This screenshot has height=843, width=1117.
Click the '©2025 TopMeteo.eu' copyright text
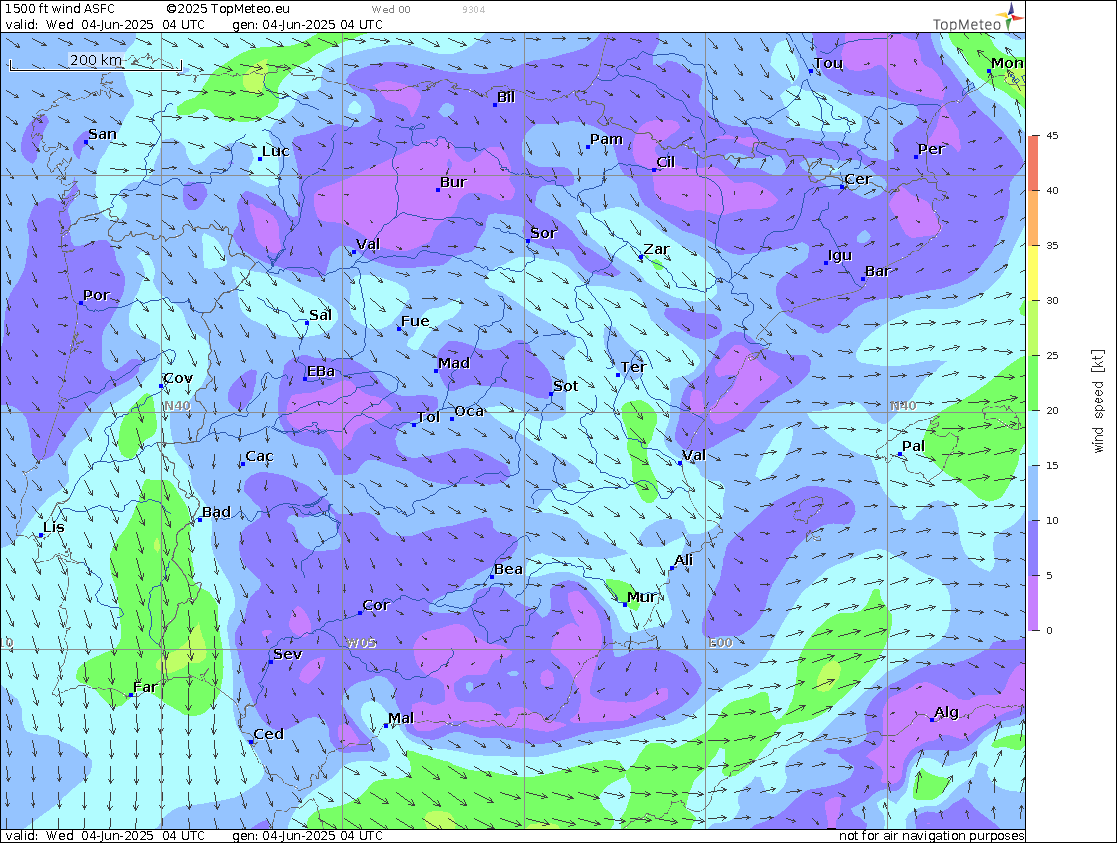[228, 9]
